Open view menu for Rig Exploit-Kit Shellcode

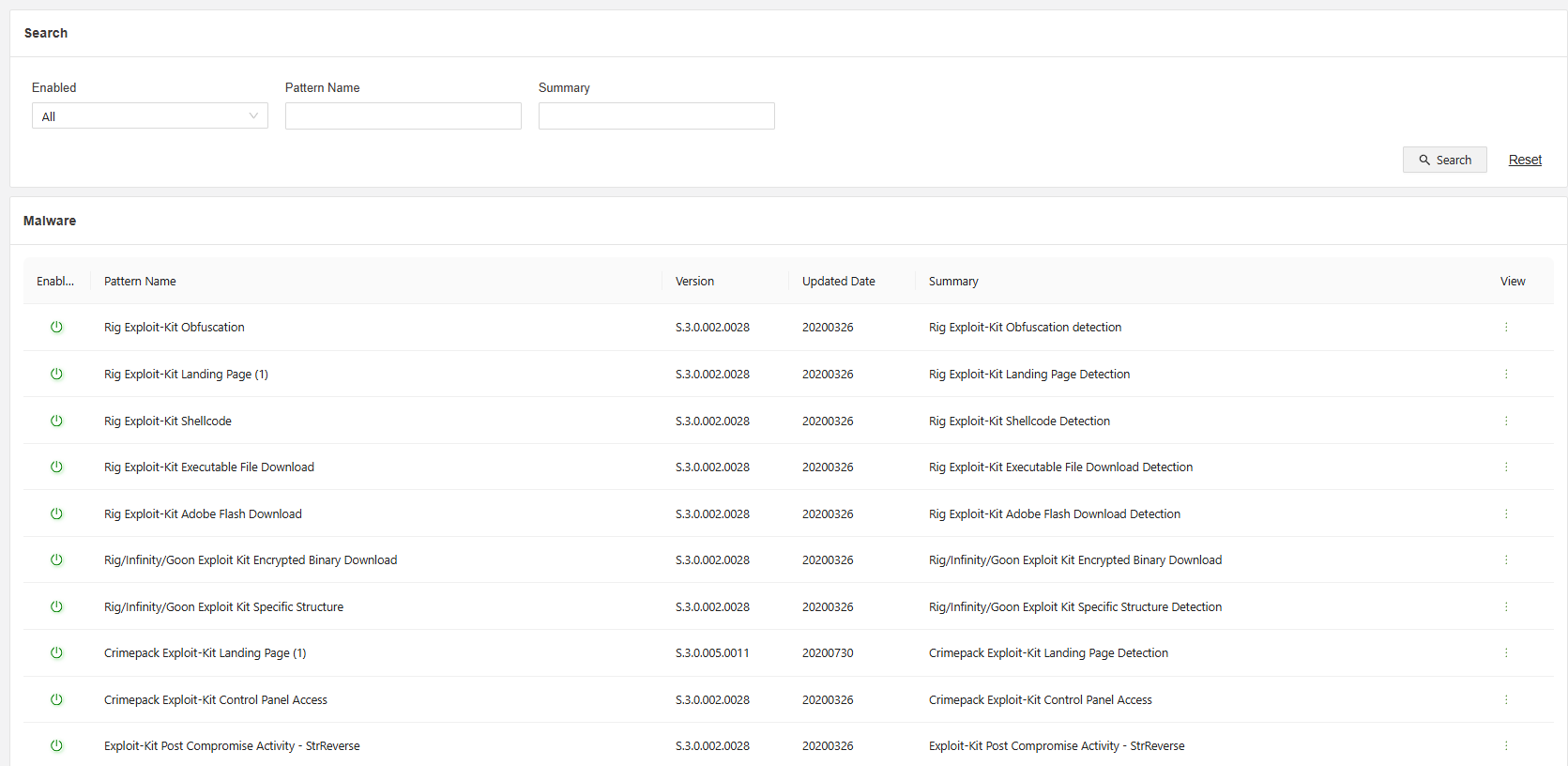(1506, 421)
